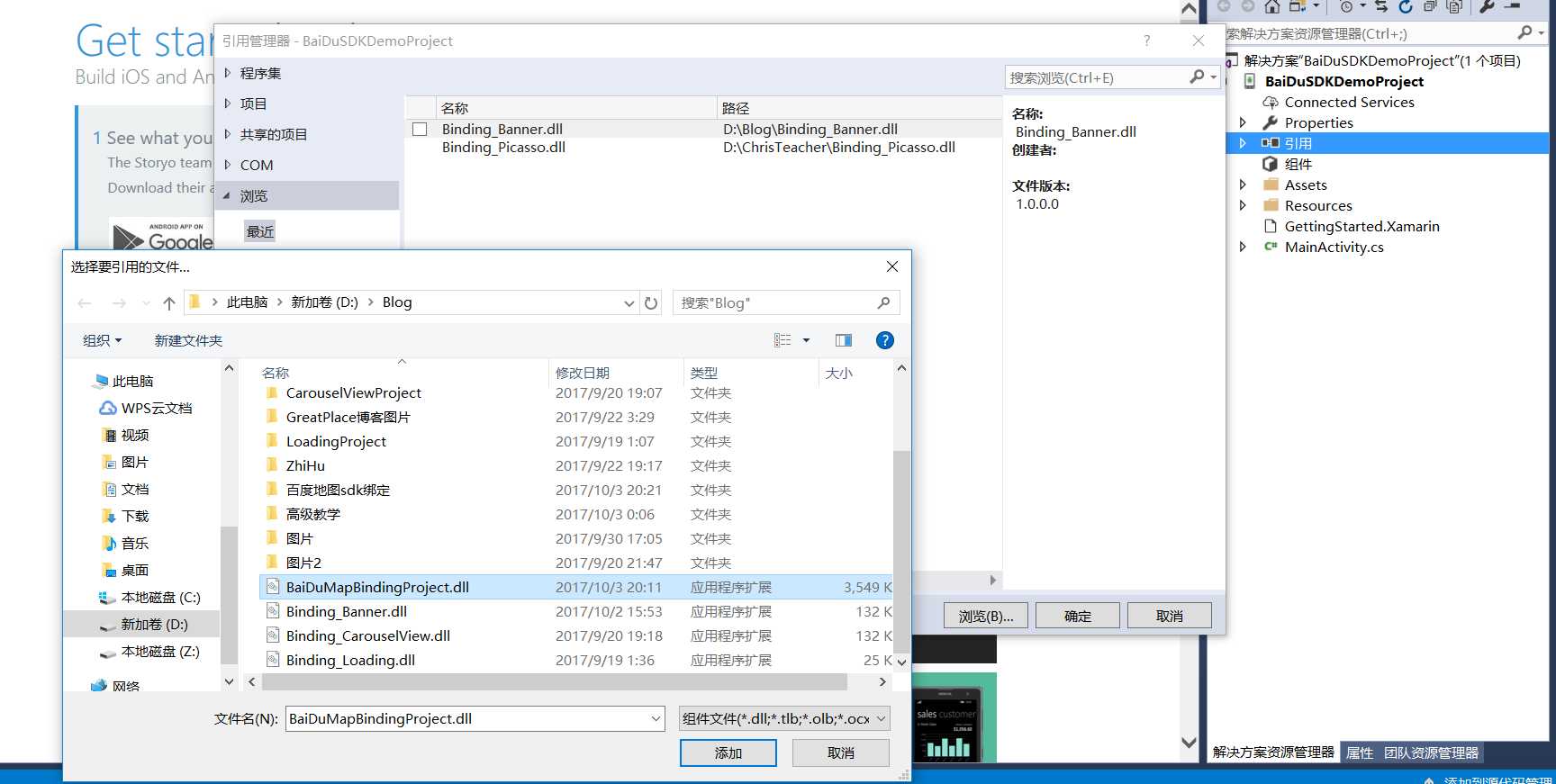This screenshot has height=784, width=1556.
Task: Toggle preview pane icon in file dialog
Action: click(844, 340)
